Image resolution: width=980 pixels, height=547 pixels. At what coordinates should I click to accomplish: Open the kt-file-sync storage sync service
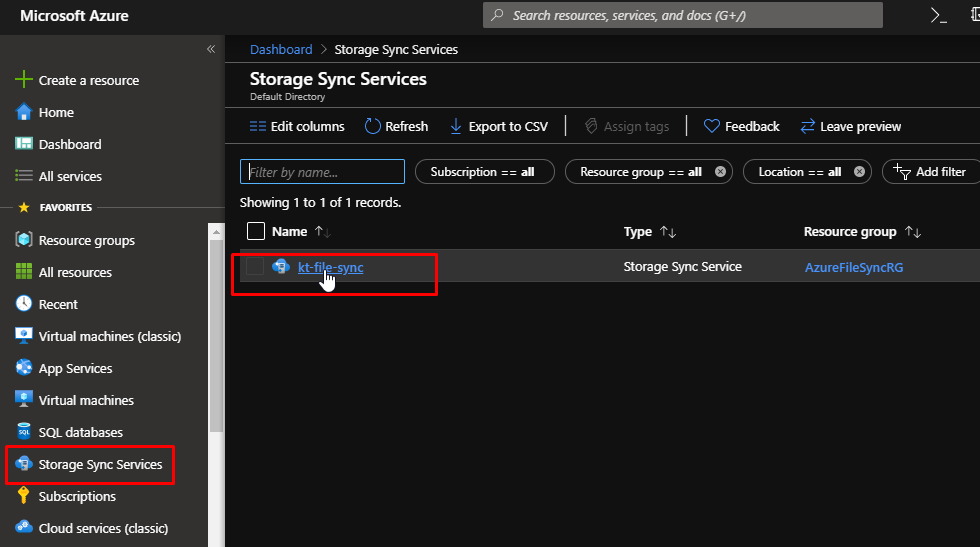[x=331, y=268]
